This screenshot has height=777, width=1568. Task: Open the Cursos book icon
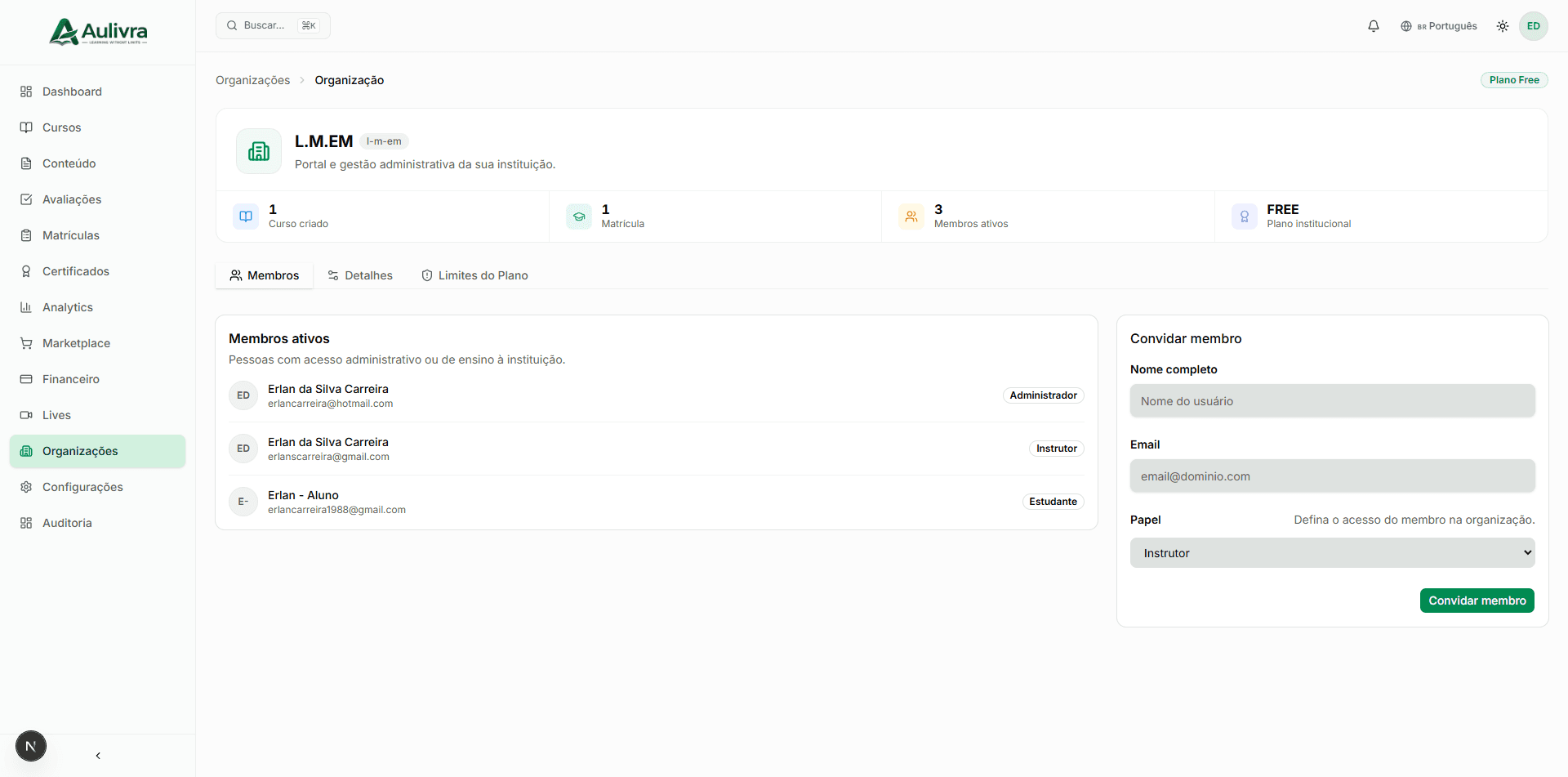26,127
